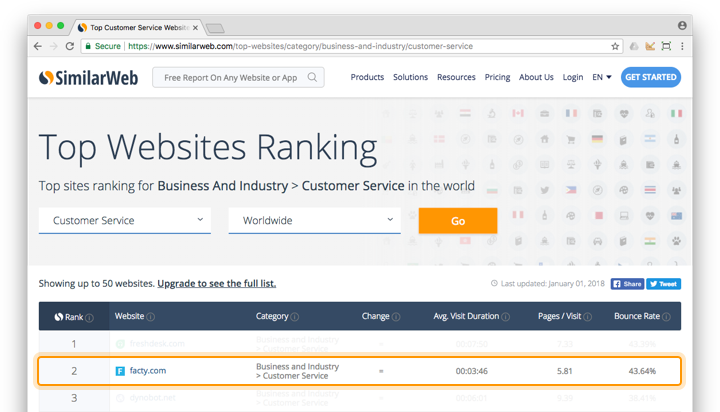This screenshot has height=412, width=720.
Task: Go to the Pricing page
Action: point(497,77)
